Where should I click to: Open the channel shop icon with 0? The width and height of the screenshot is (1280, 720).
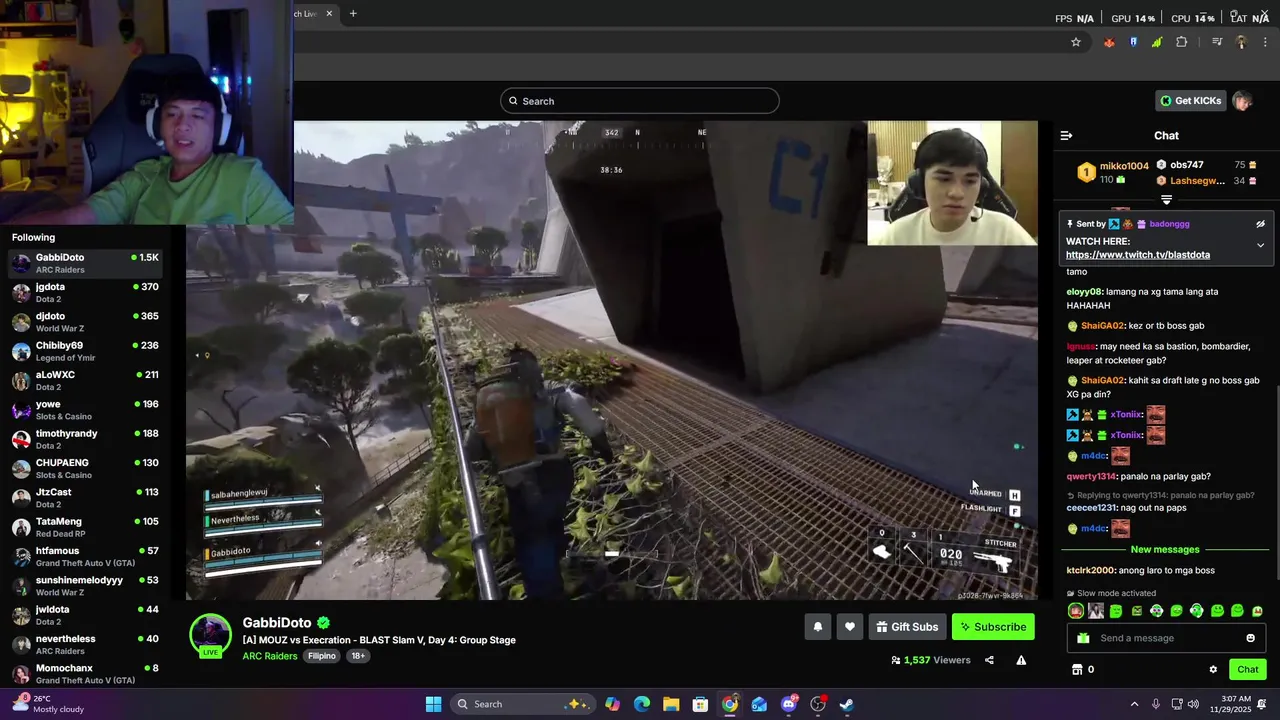[1082, 670]
